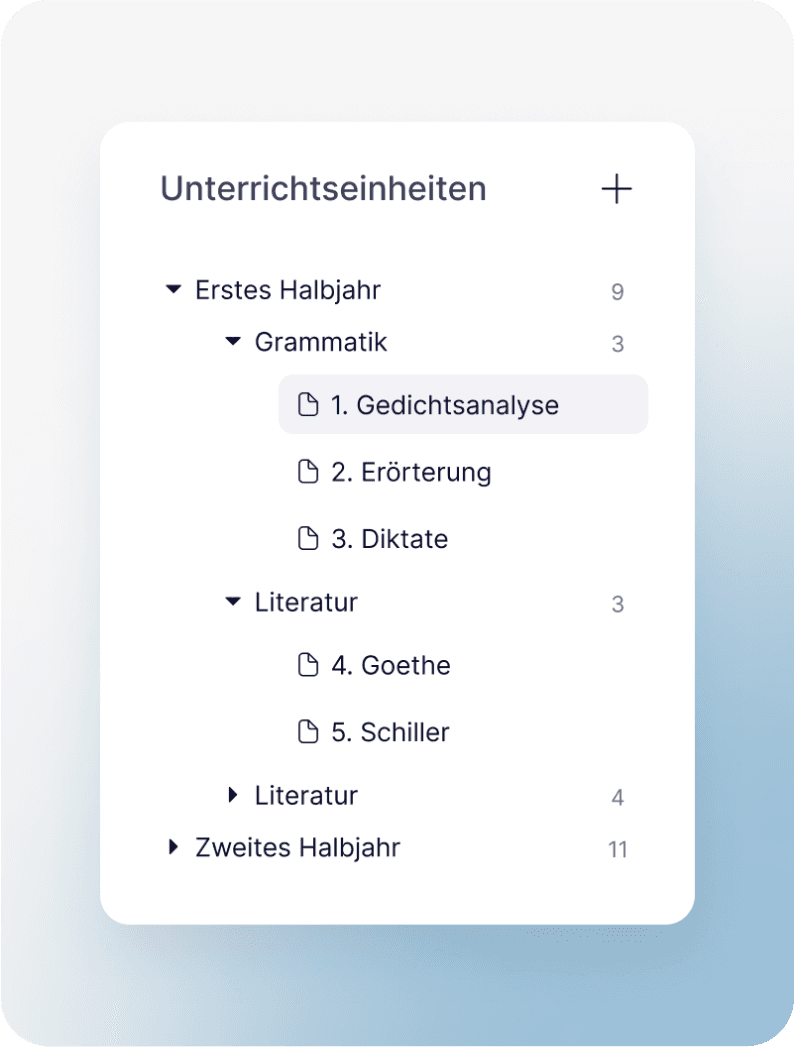Viewport: 794px width, 1047px height.
Task: Click the plus icon to add a unit
Action: (617, 189)
